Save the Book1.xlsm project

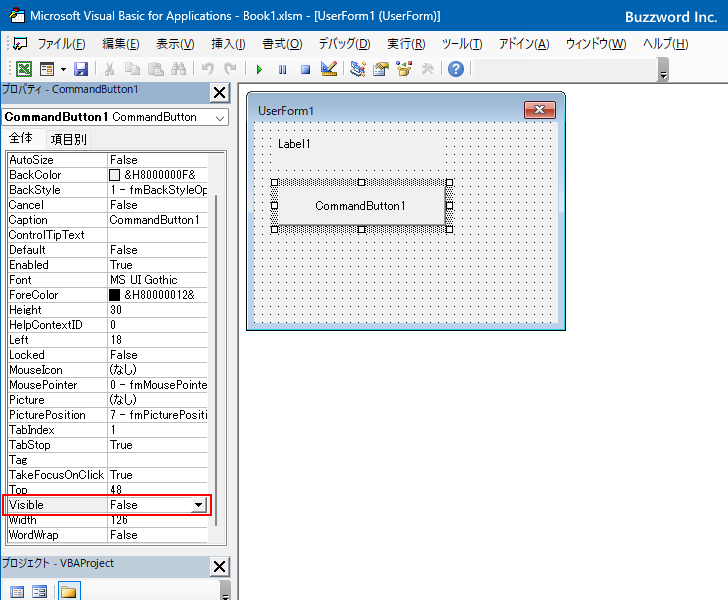(x=81, y=69)
